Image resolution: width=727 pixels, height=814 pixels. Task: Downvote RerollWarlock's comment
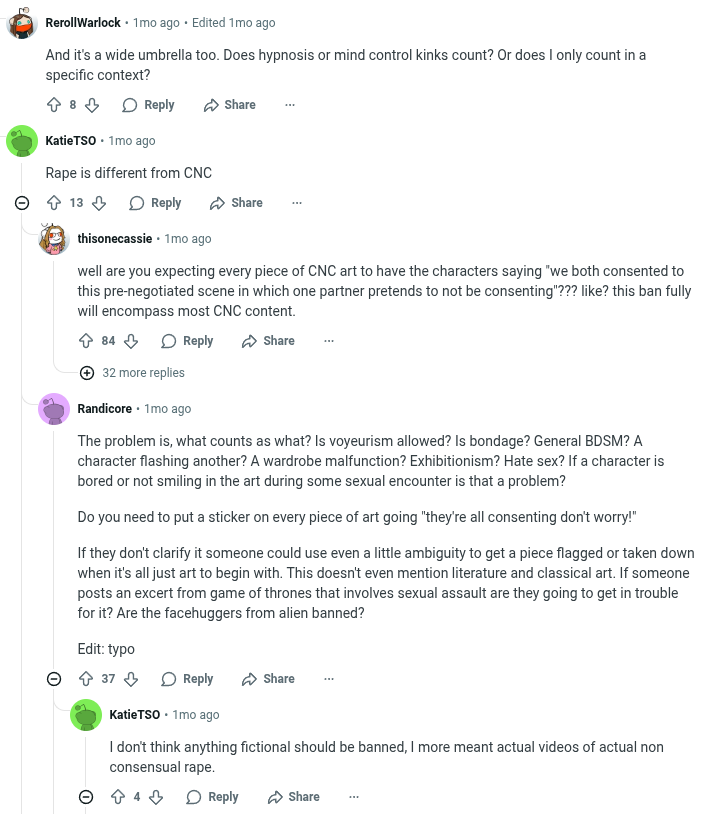click(92, 105)
